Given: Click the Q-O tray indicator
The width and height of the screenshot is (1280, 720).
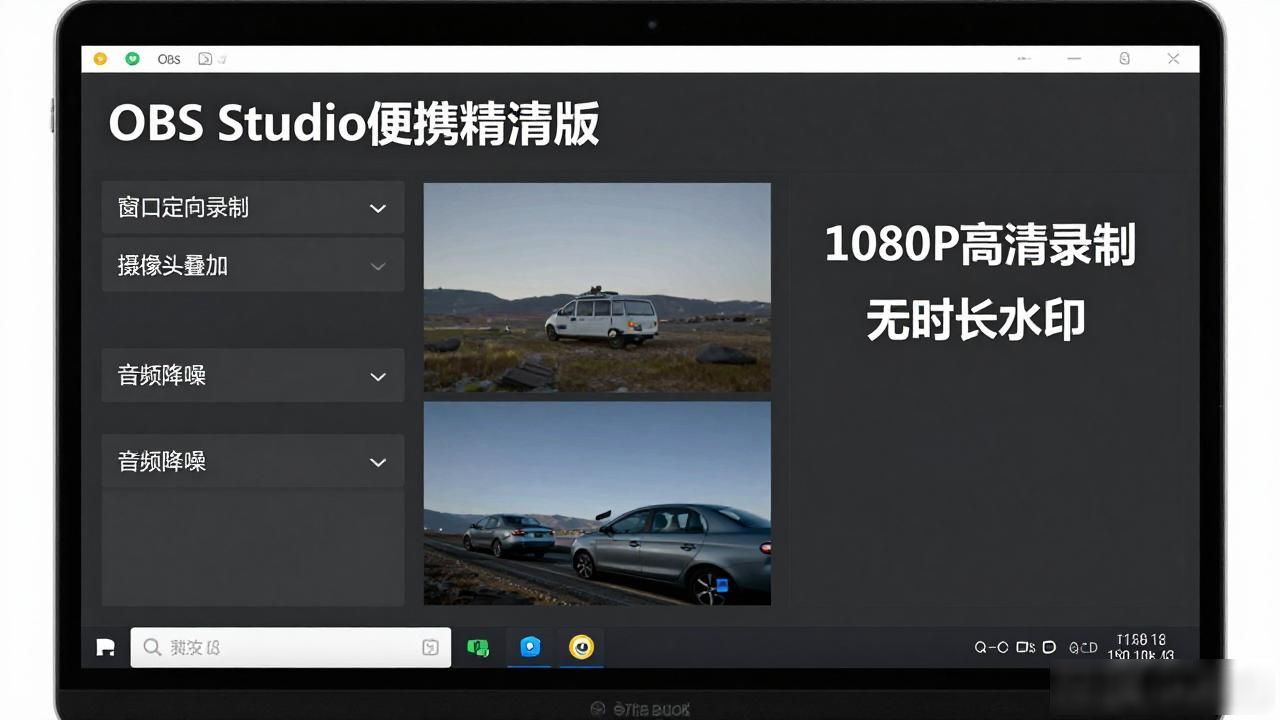Looking at the screenshot, I should 991,647.
